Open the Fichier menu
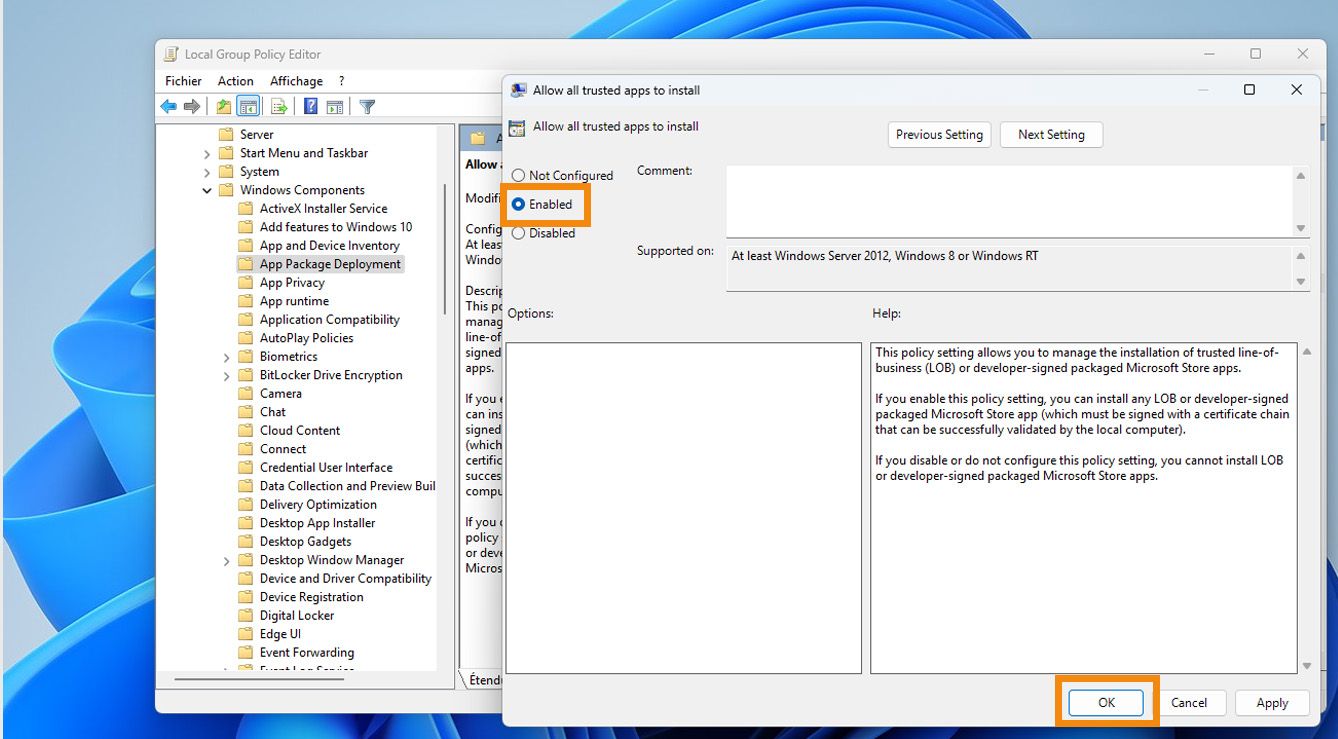The width and height of the screenshot is (1338, 739). click(184, 81)
